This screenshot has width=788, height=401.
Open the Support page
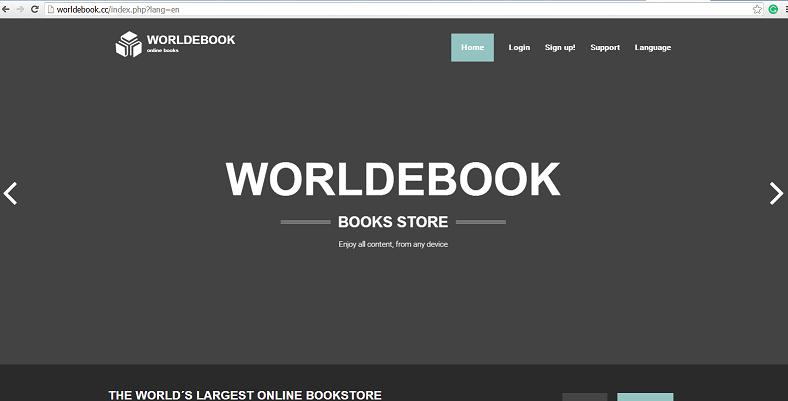click(605, 47)
